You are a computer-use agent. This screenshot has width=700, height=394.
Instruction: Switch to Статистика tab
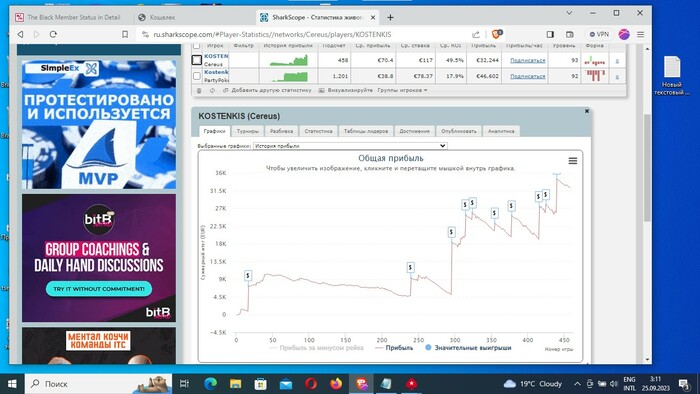click(318, 131)
